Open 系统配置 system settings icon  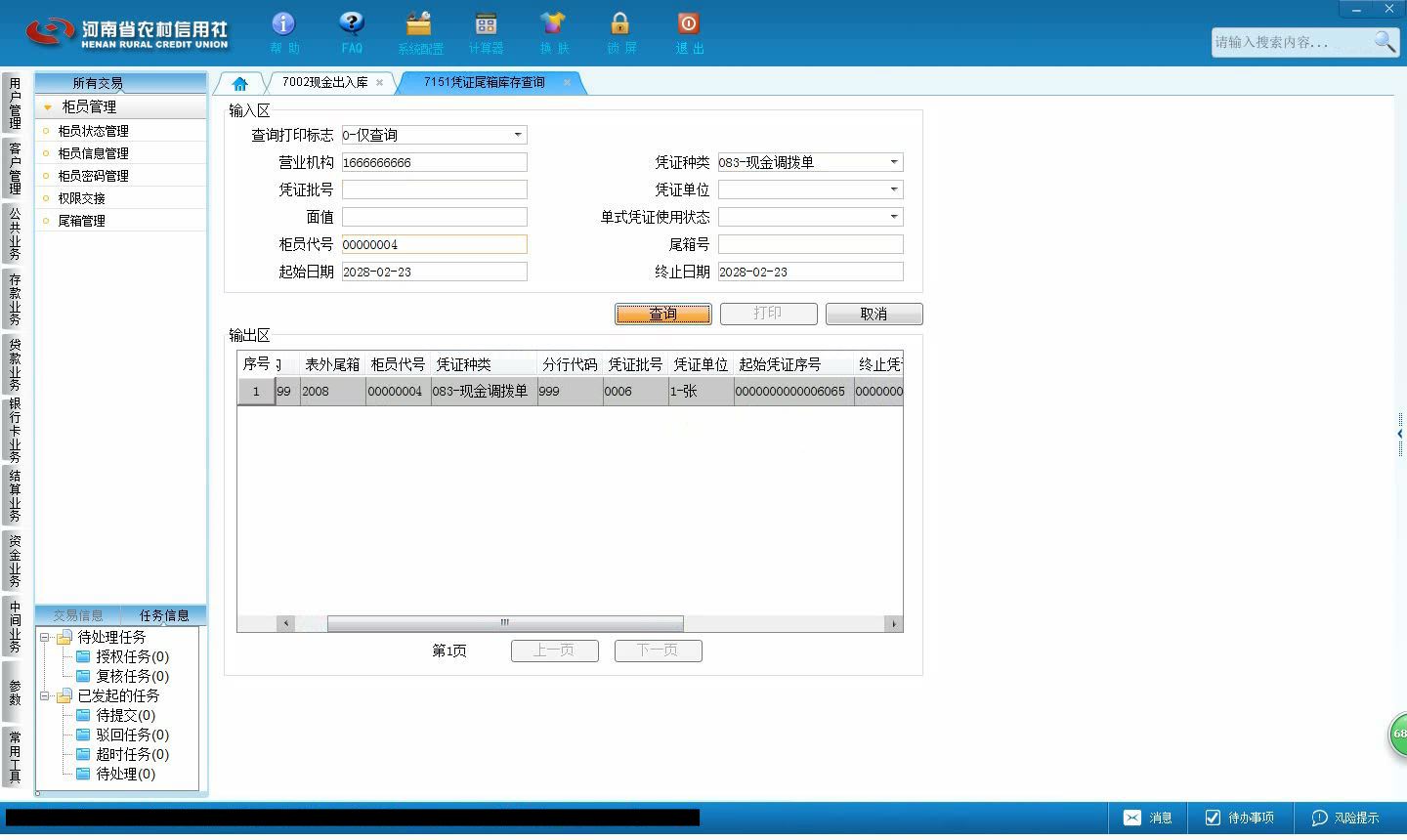(x=419, y=32)
